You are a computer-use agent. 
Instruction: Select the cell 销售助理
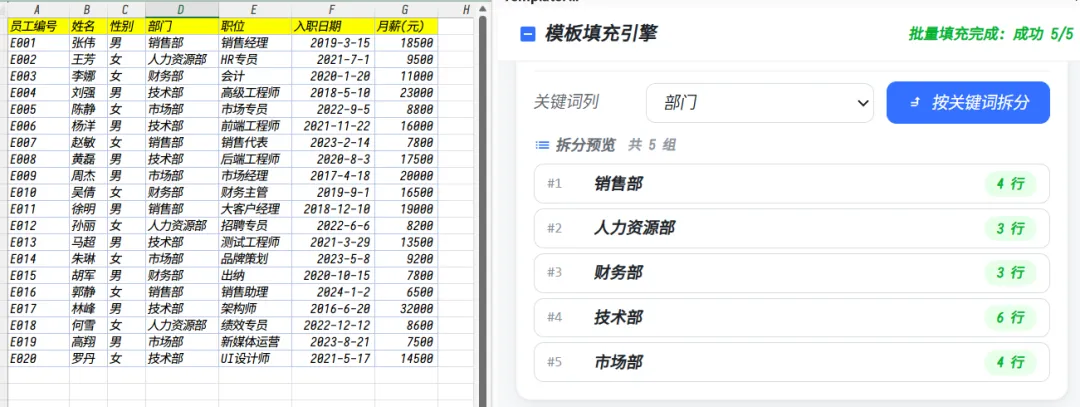point(255,292)
